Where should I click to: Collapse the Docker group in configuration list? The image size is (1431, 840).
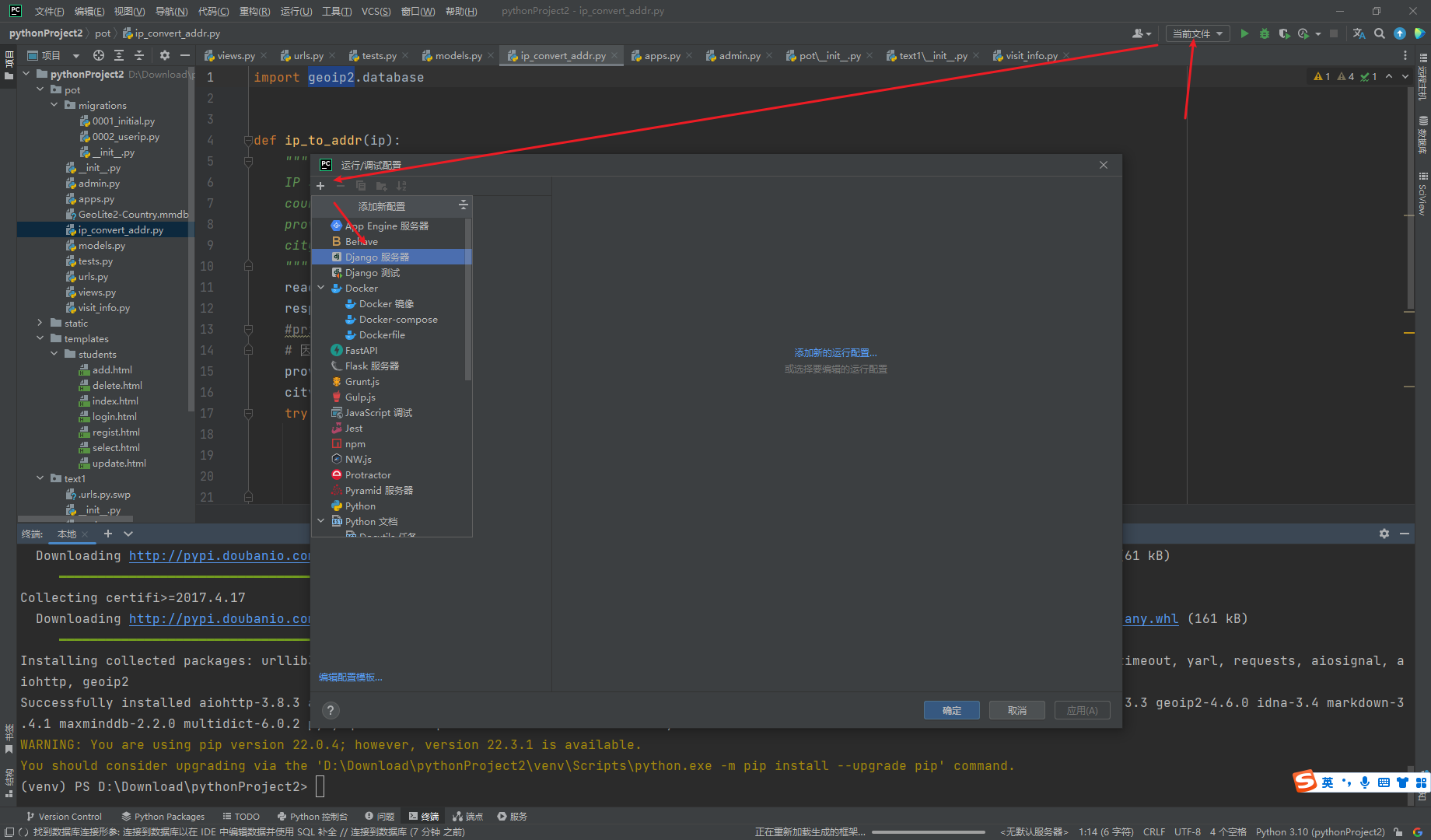321,288
